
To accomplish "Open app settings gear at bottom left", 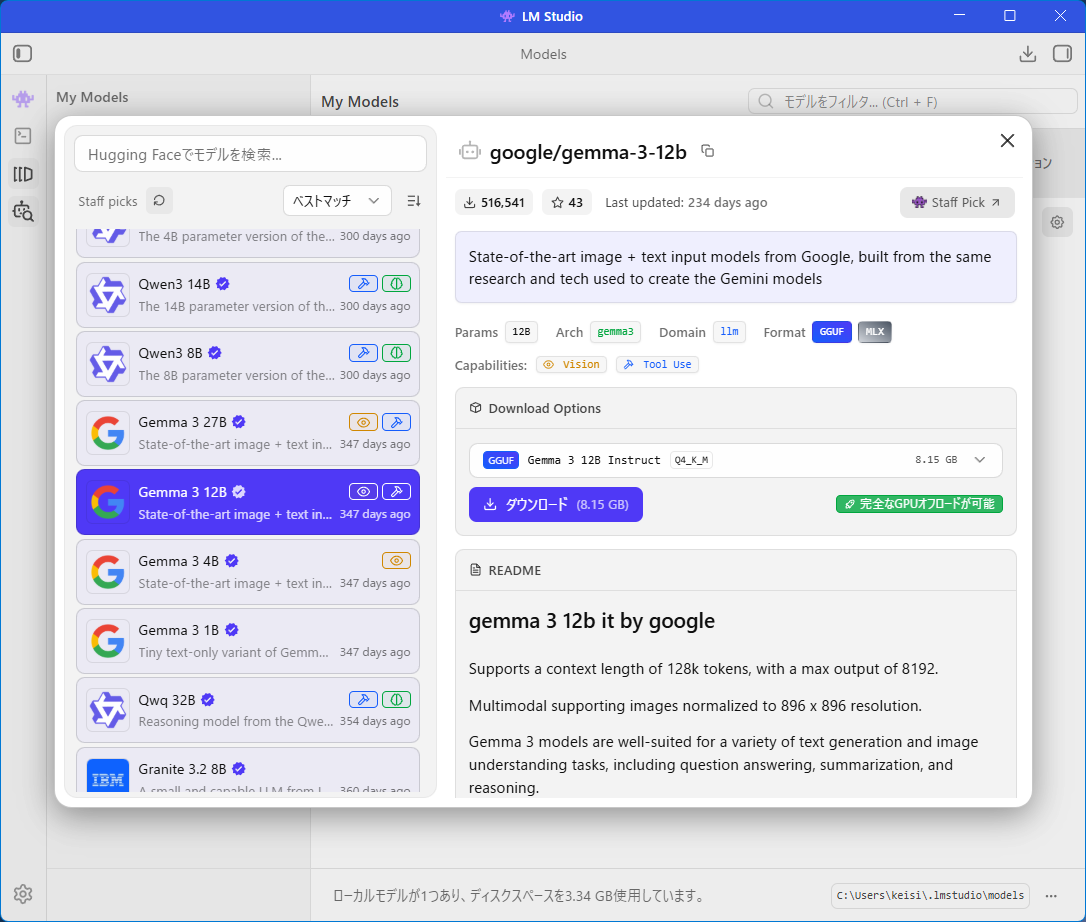I will [23, 894].
